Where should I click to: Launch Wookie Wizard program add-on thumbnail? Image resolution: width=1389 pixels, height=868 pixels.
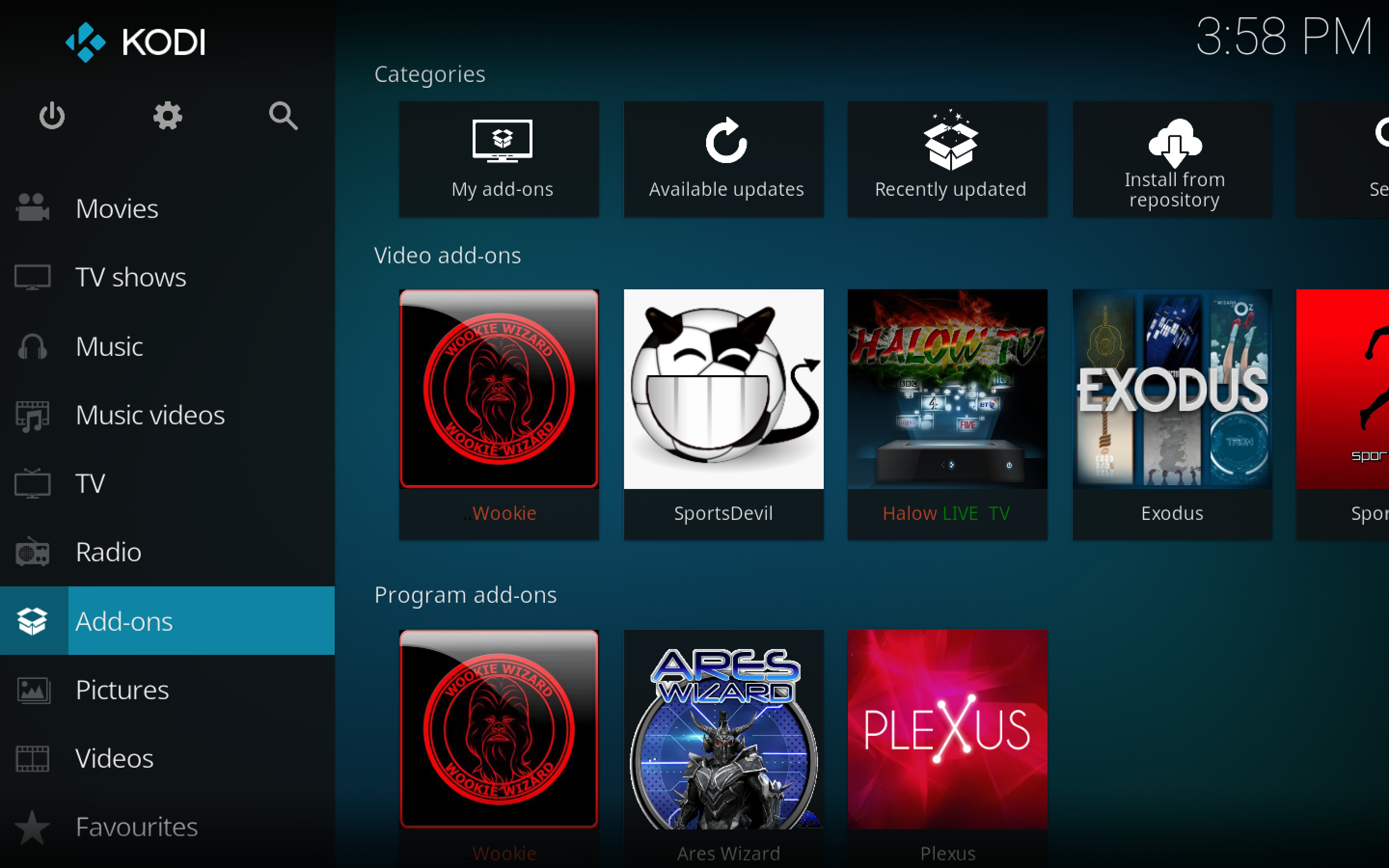point(499,730)
